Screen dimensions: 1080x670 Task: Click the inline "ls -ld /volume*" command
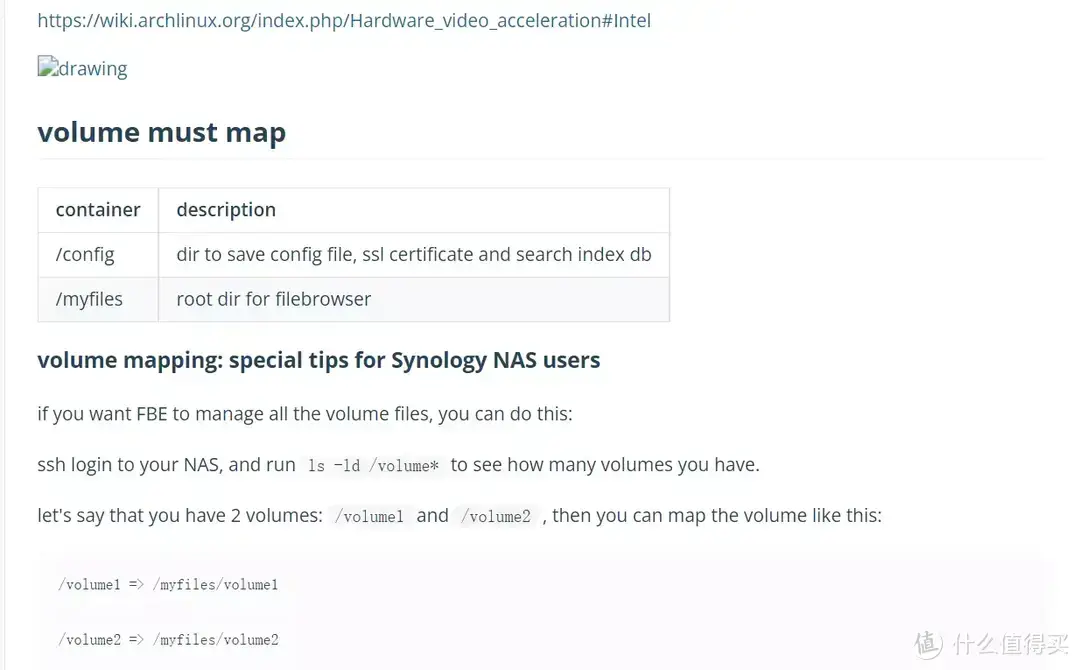click(373, 465)
